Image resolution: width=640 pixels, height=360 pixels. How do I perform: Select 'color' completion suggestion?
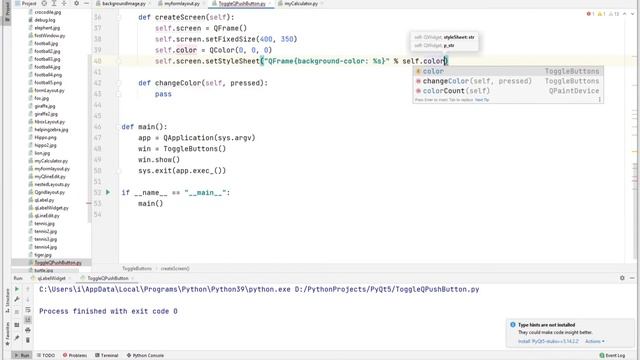pos(508,71)
